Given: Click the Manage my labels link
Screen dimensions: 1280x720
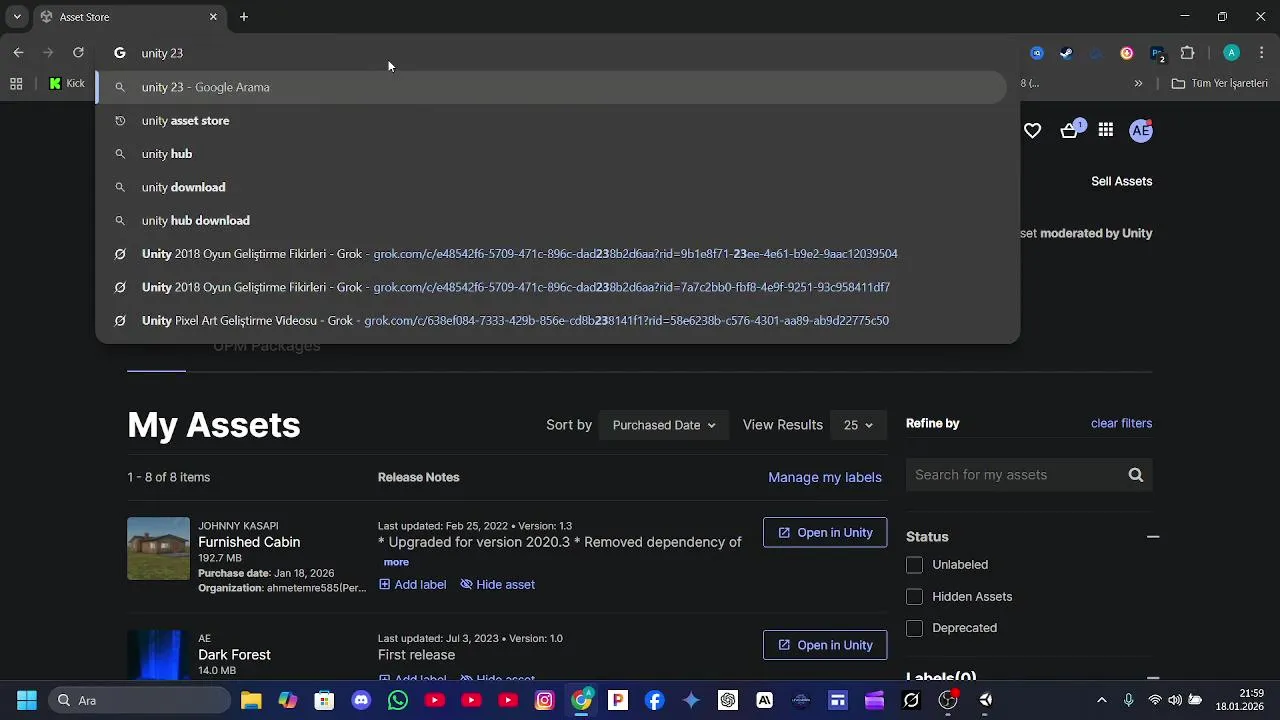Looking at the screenshot, I should 825,477.
